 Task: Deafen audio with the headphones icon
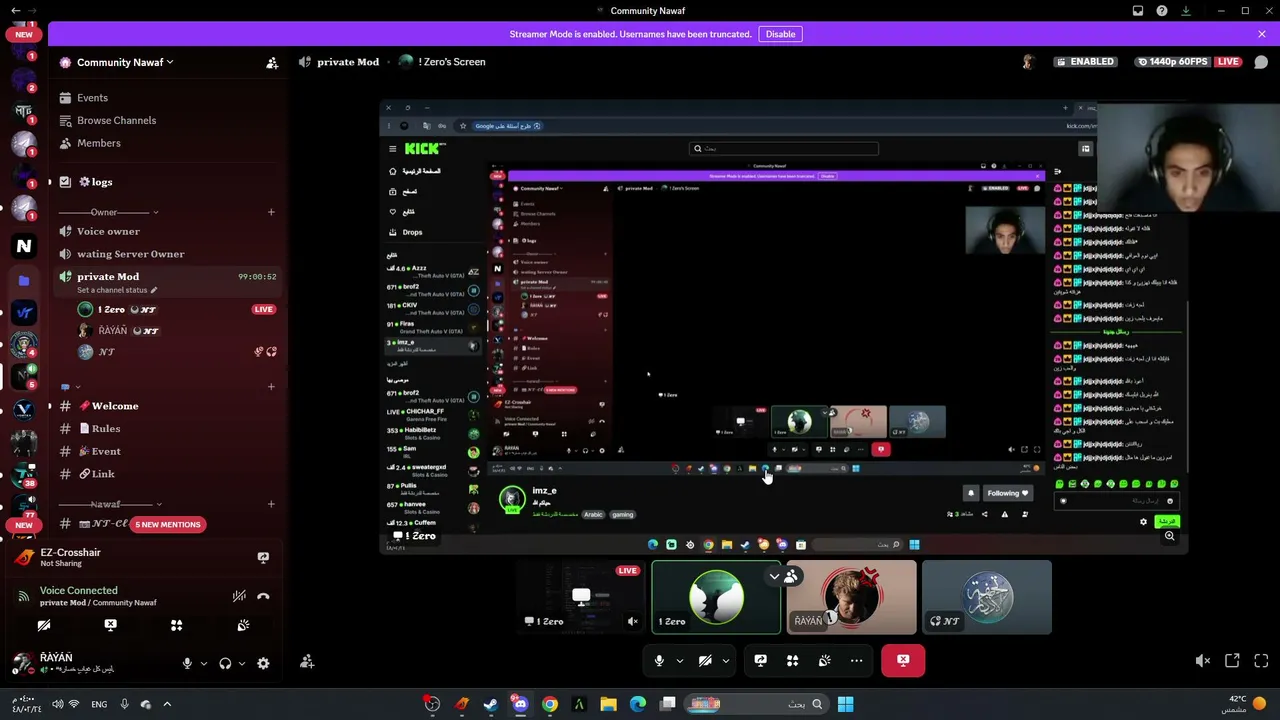225,663
